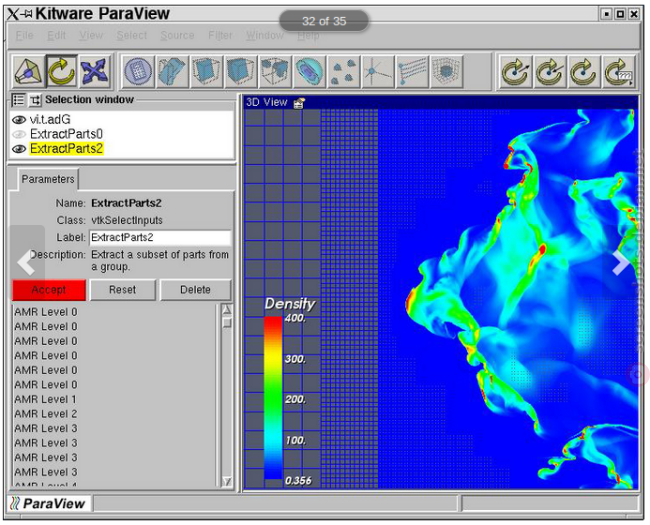Viewport: 650px width, 525px height.
Task: Maximize the ParaView window
Action: pyautogui.click(x=620, y=14)
